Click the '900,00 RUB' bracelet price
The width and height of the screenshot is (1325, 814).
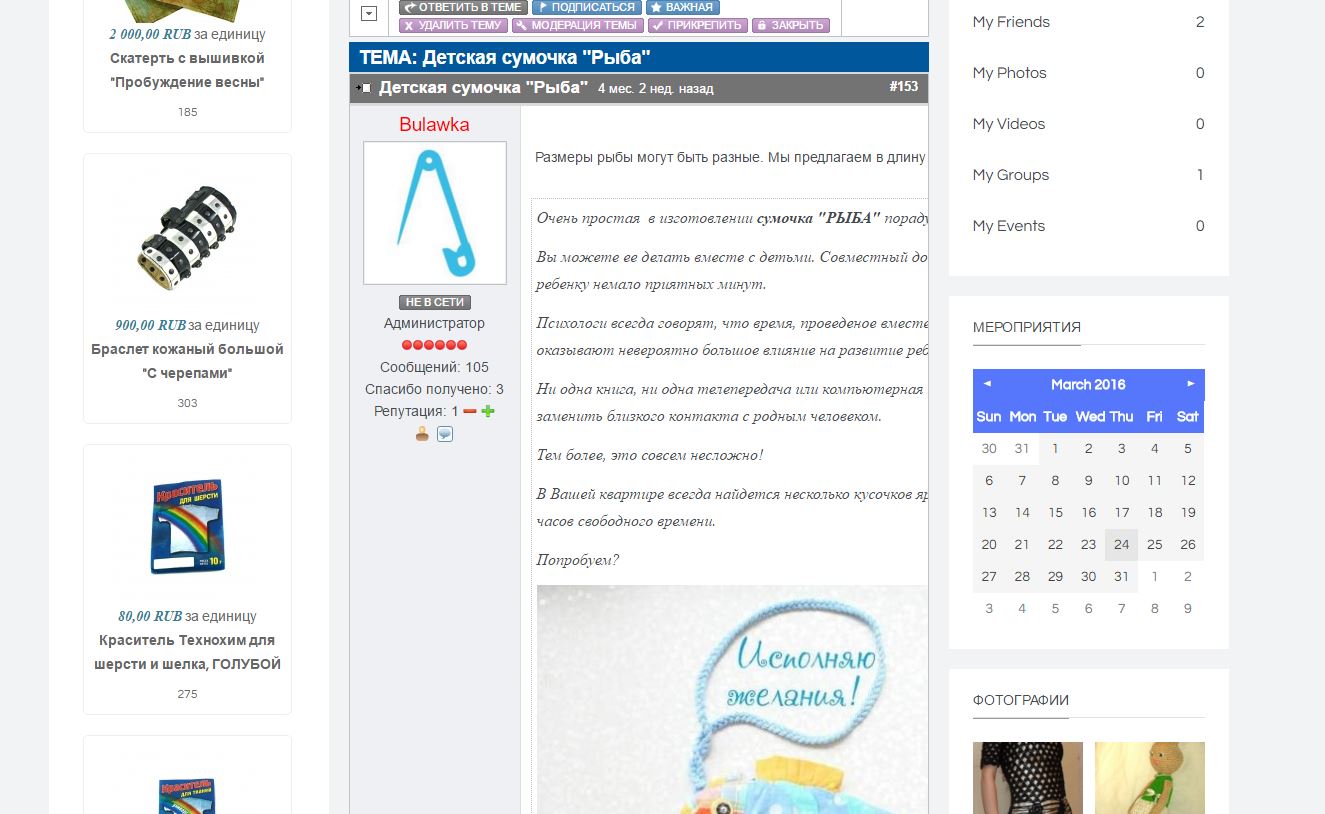click(x=151, y=325)
